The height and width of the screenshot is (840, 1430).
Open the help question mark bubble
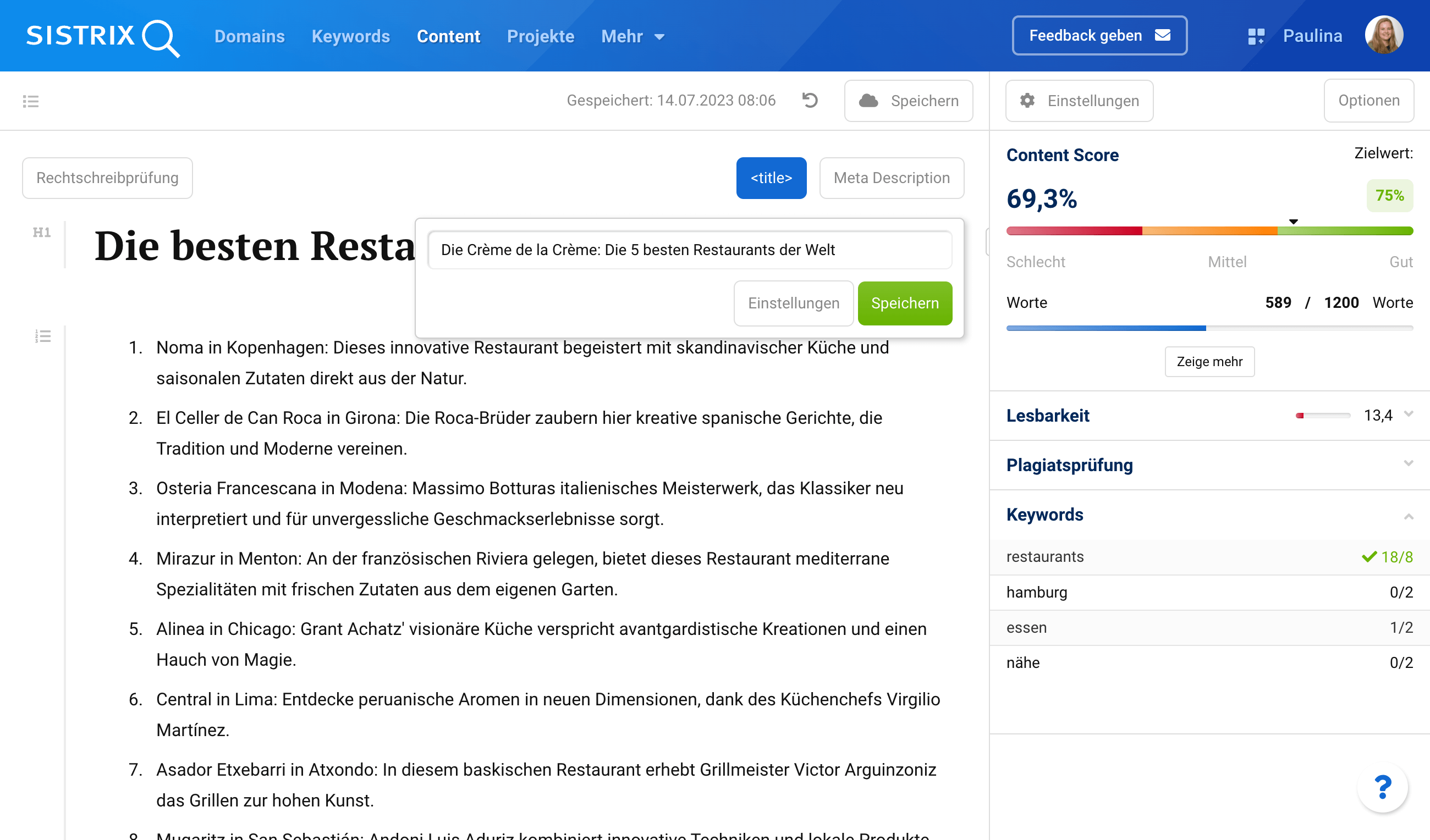pos(1382,787)
